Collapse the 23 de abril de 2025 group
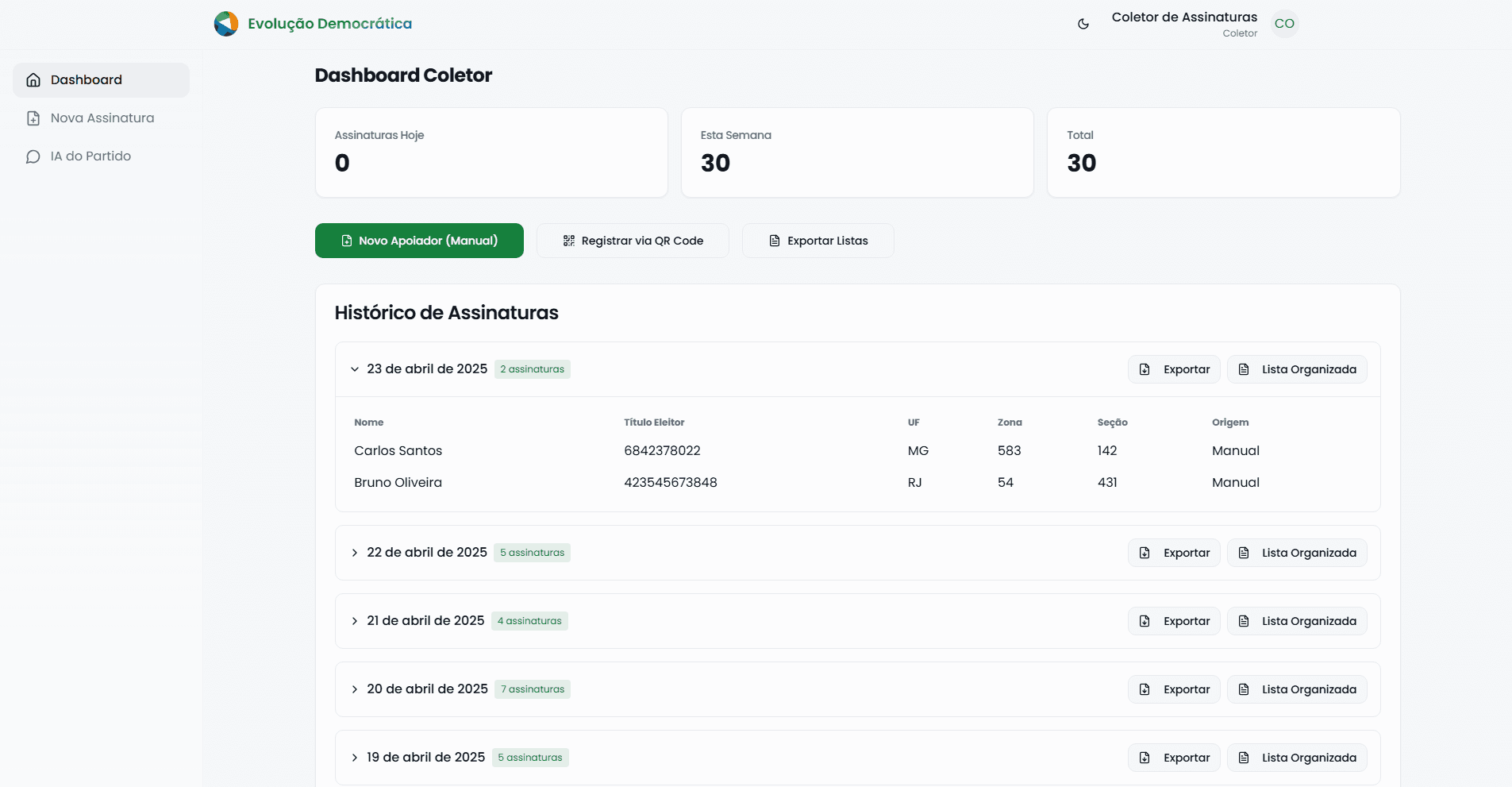 (355, 369)
